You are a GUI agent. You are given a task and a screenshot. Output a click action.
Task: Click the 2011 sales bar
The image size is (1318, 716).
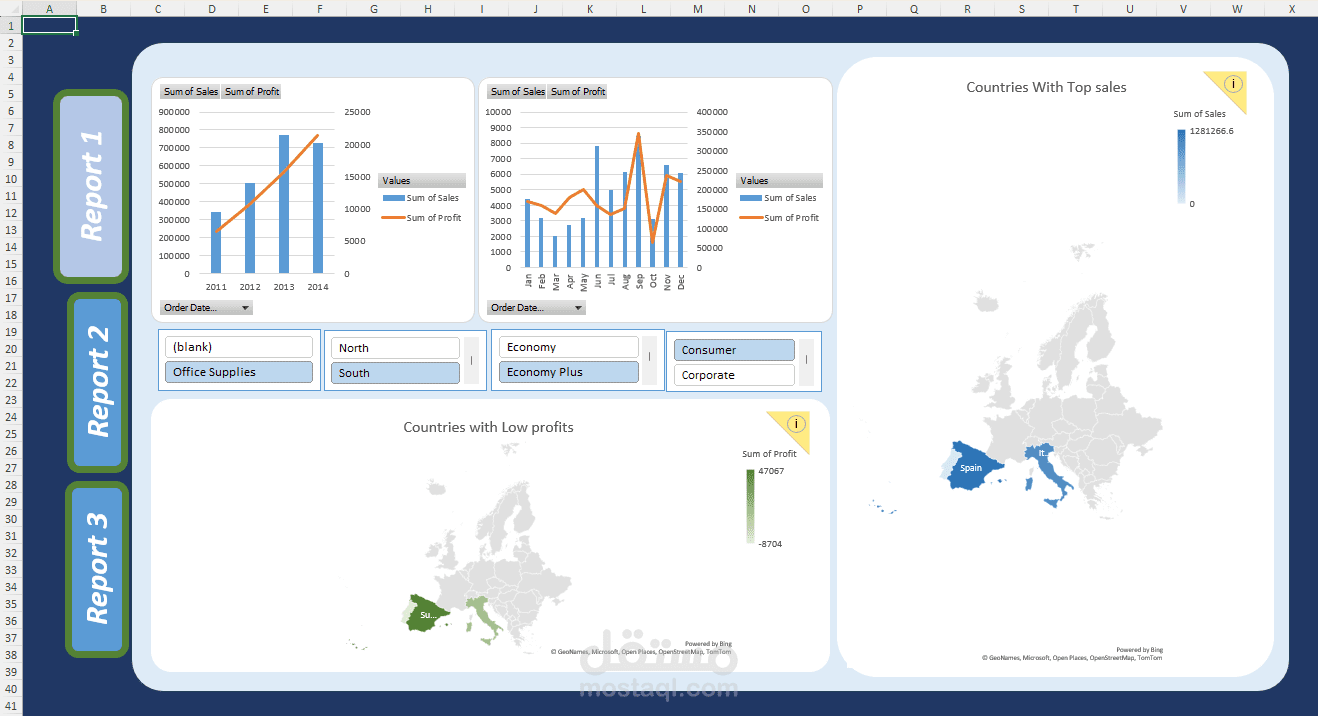[x=216, y=243]
